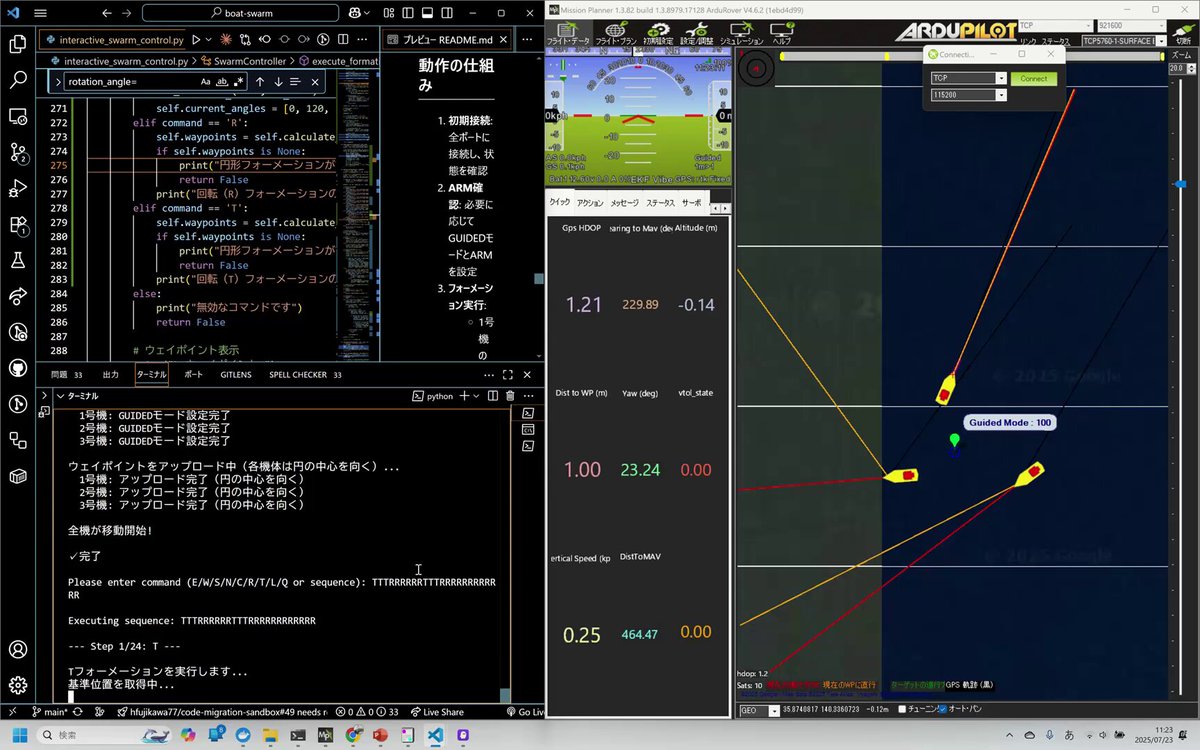Open the Extensions view
The width and height of the screenshot is (1200, 750).
tap(17, 224)
